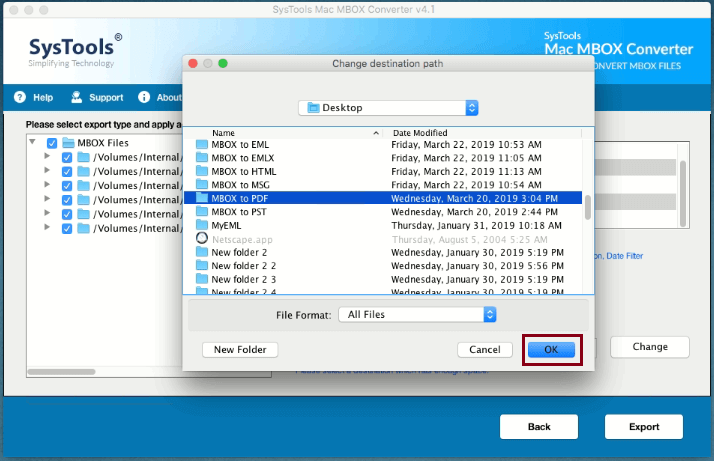The image size is (714, 461).
Task: Click the Export button
Action: (644, 426)
